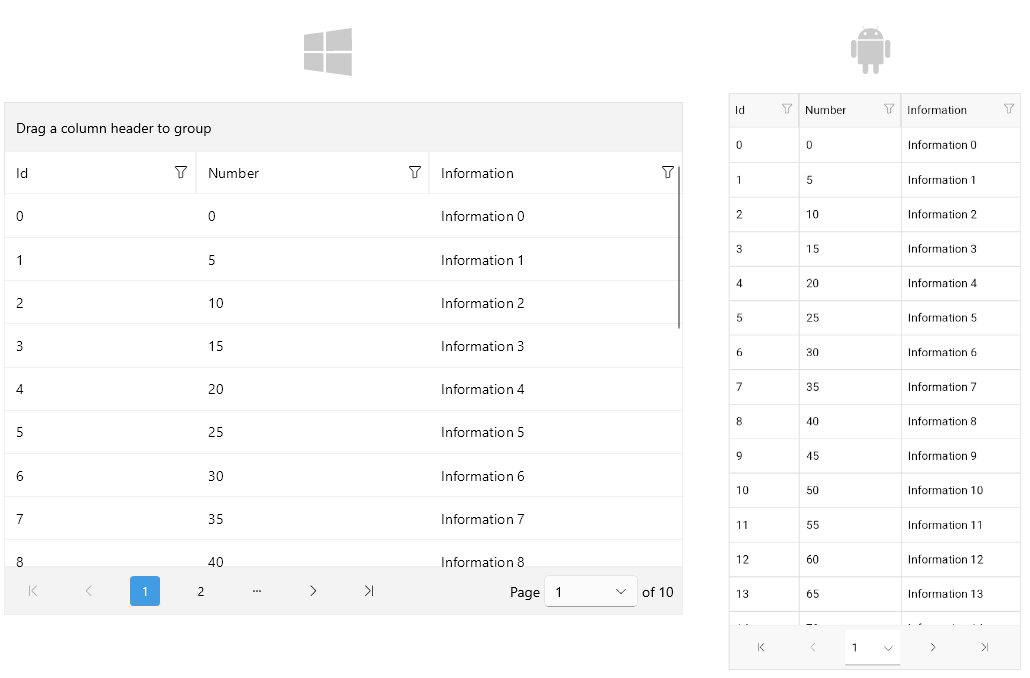Jump to the first page in the Windows pager
1030x678 pixels.
(33, 591)
